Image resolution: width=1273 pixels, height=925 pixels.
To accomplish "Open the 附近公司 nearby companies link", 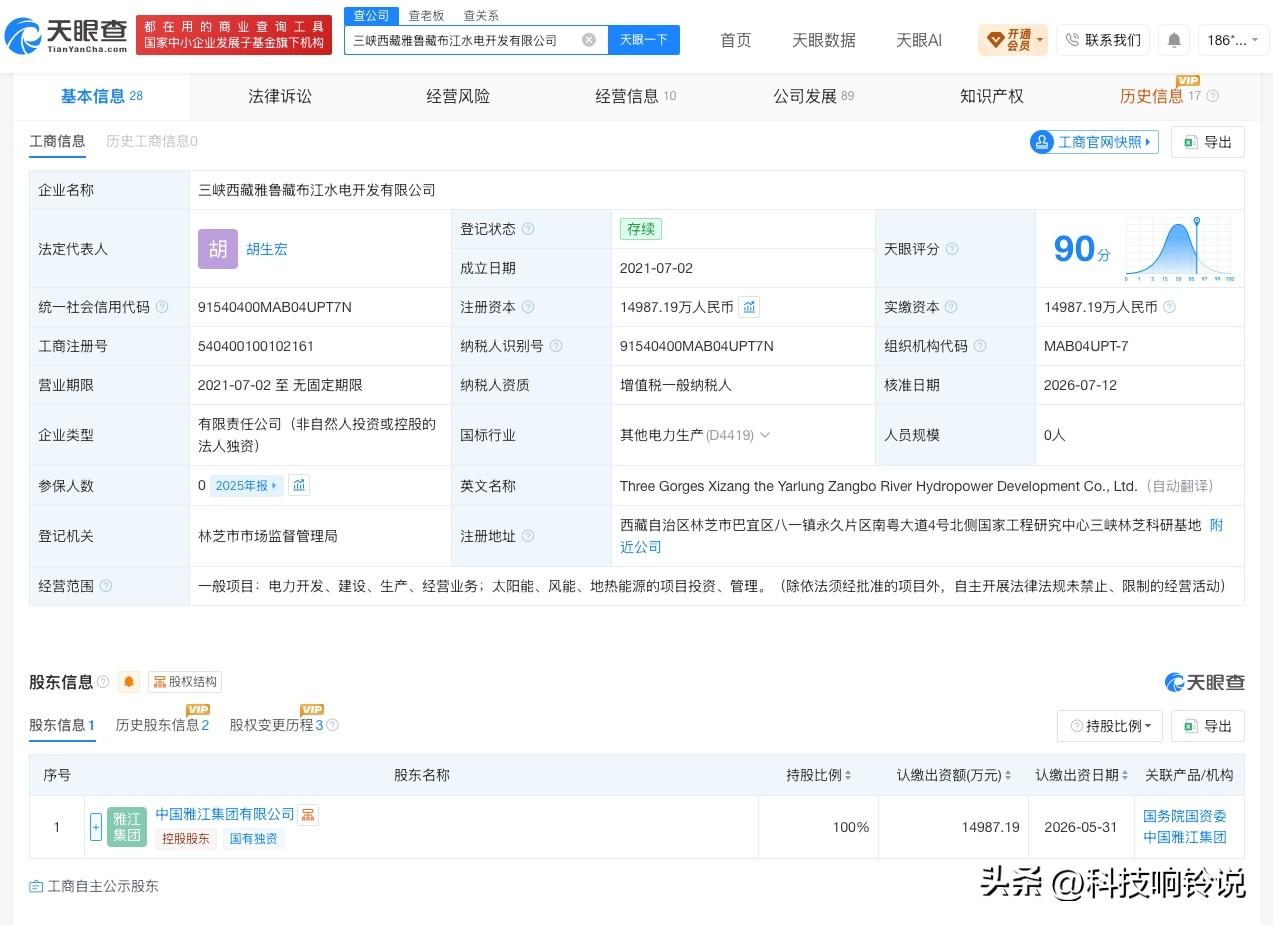I will point(921,536).
